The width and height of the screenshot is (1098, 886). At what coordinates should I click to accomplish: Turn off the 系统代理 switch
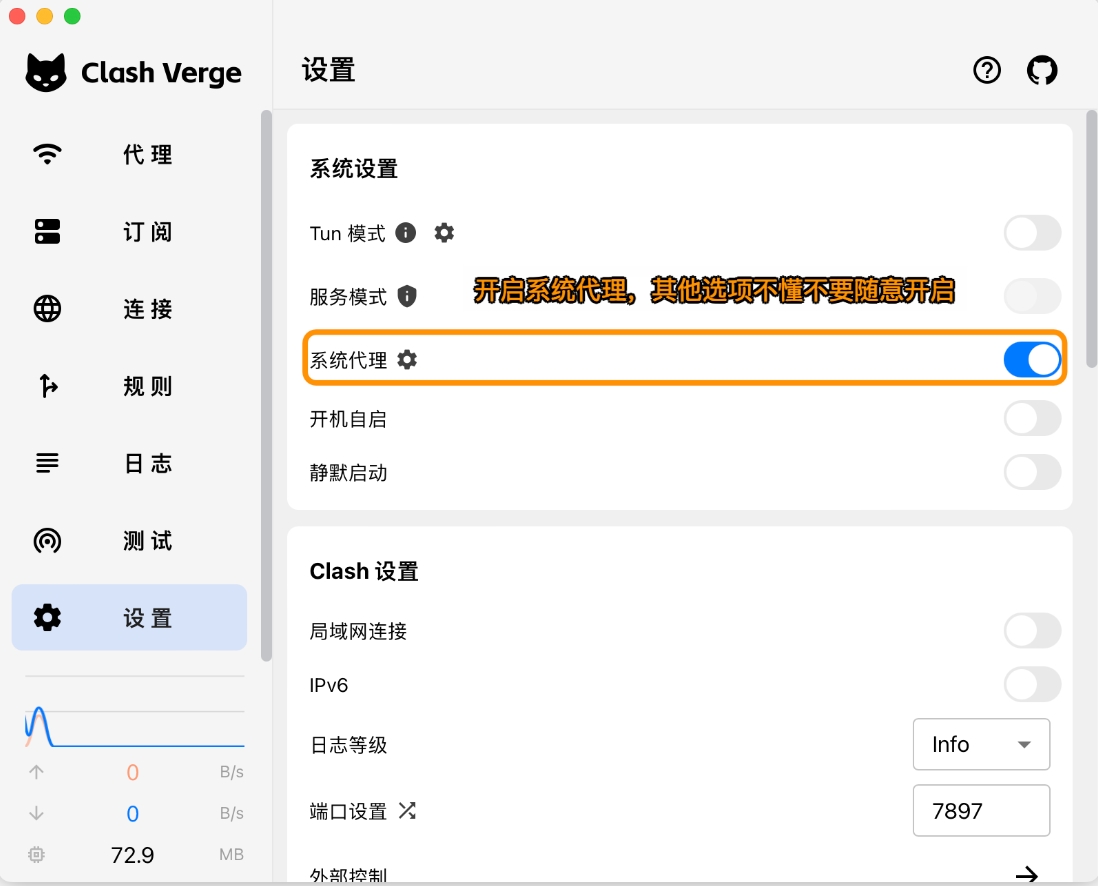click(x=1031, y=358)
